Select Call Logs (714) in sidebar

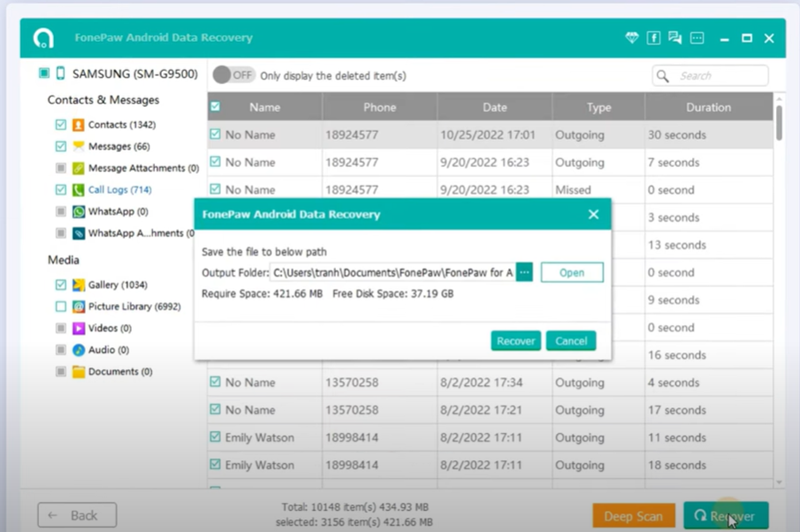[120, 190]
